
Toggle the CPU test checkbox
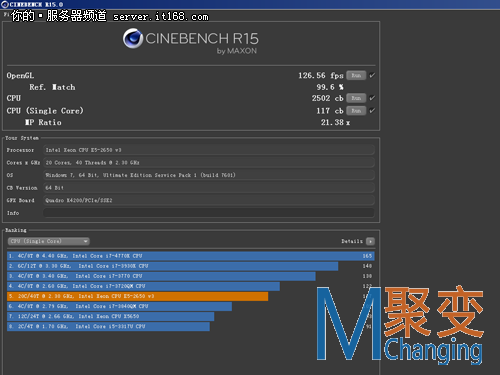tap(372, 98)
